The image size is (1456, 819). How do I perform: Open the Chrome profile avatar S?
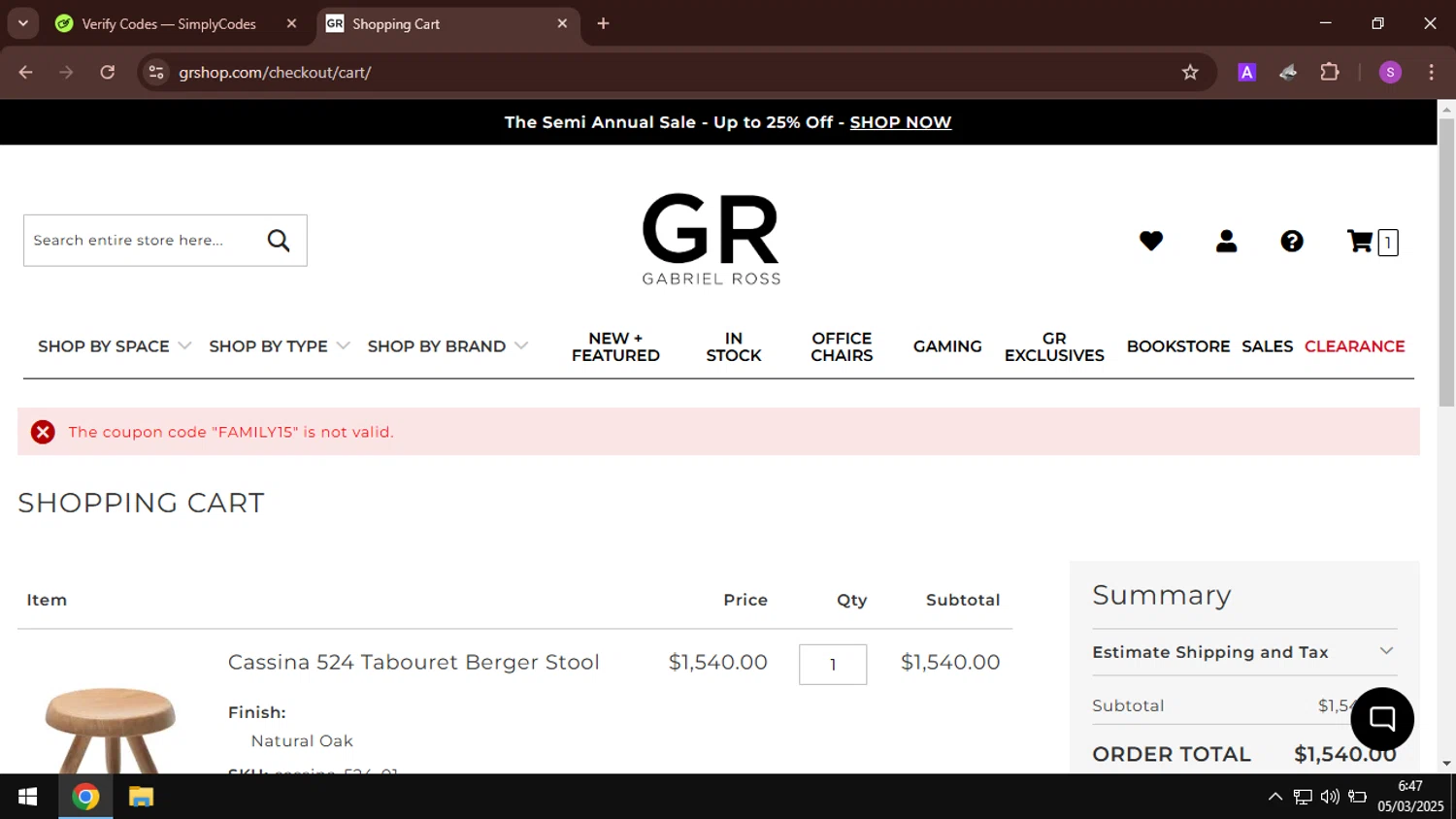(x=1390, y=72)
